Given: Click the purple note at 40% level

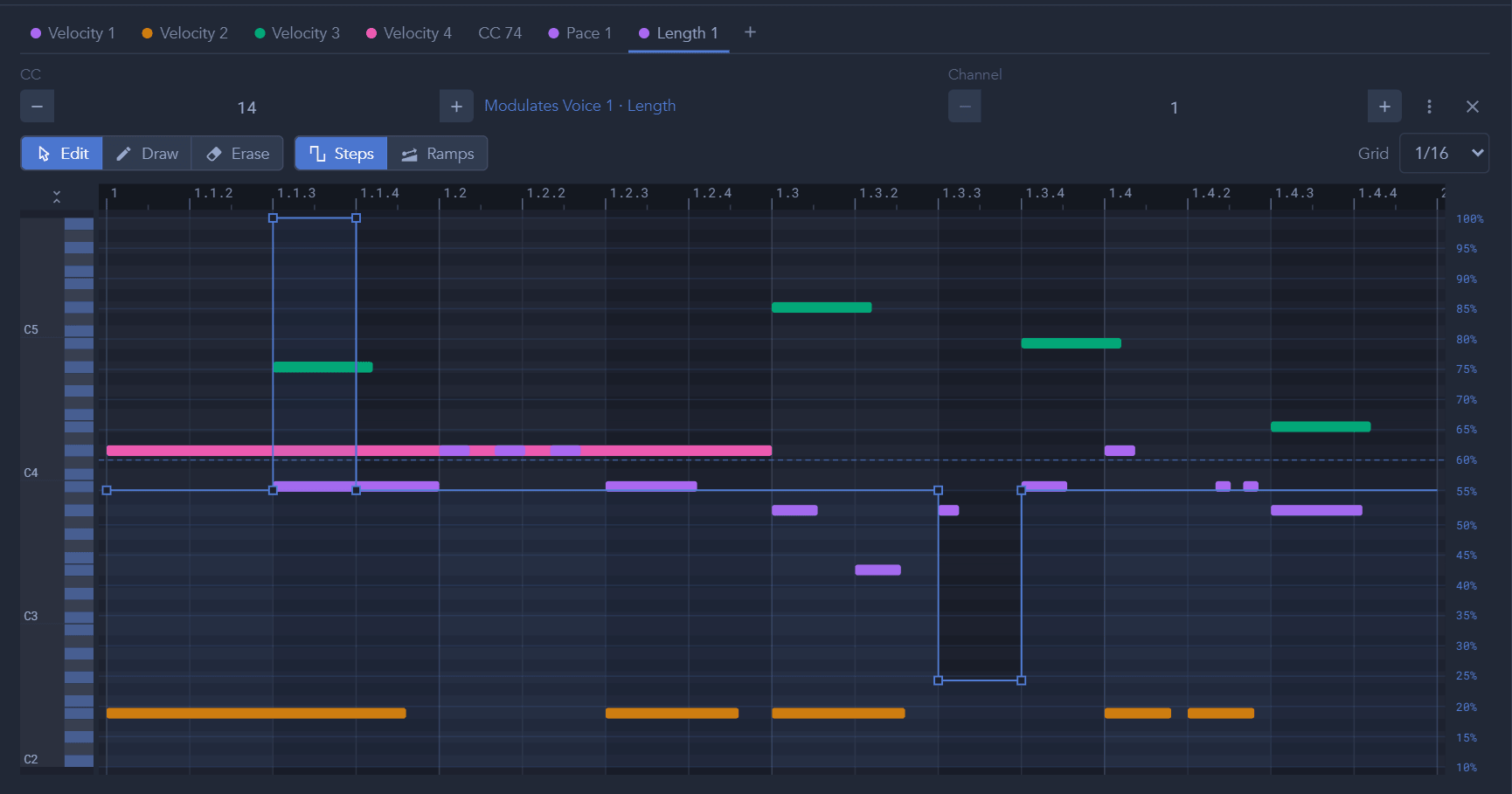Looking at the screenshot, I should tap(877, 570).
